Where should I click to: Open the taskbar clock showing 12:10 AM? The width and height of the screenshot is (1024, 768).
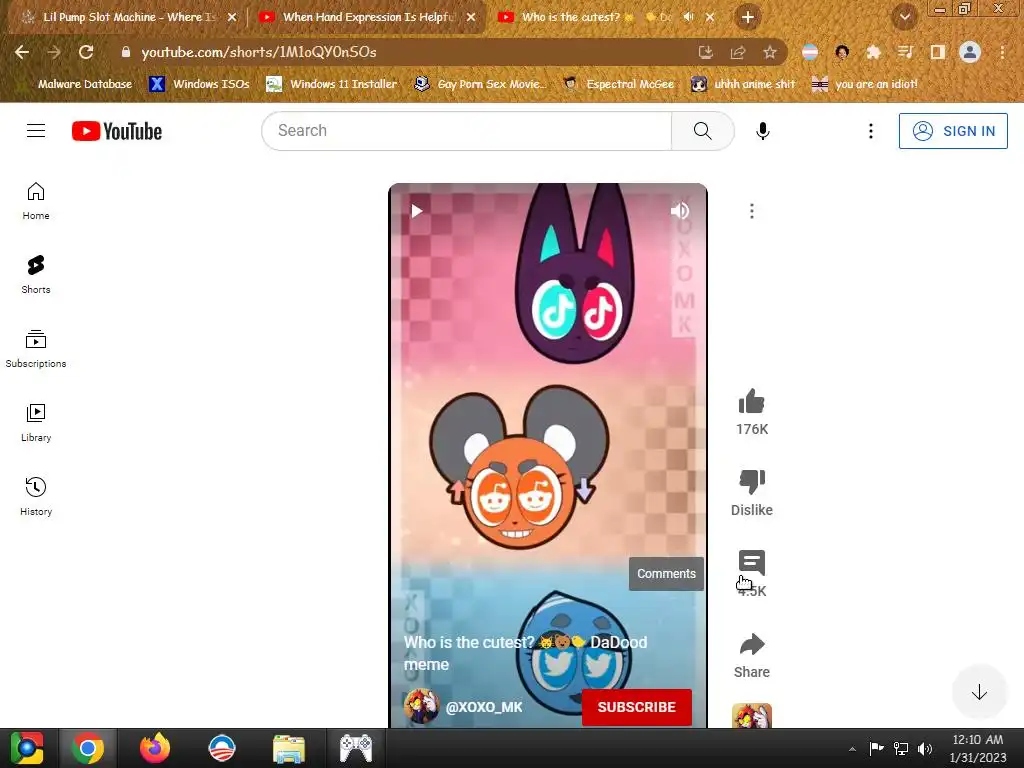978,748
